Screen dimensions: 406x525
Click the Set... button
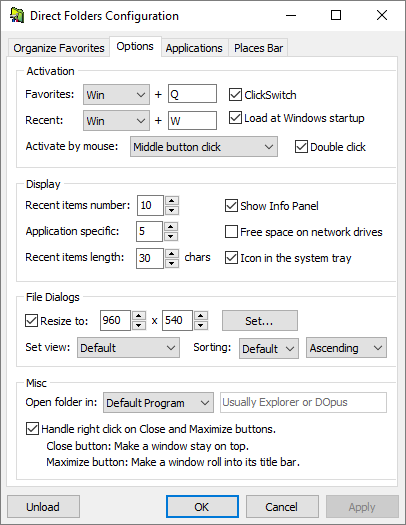click(260, 321)
